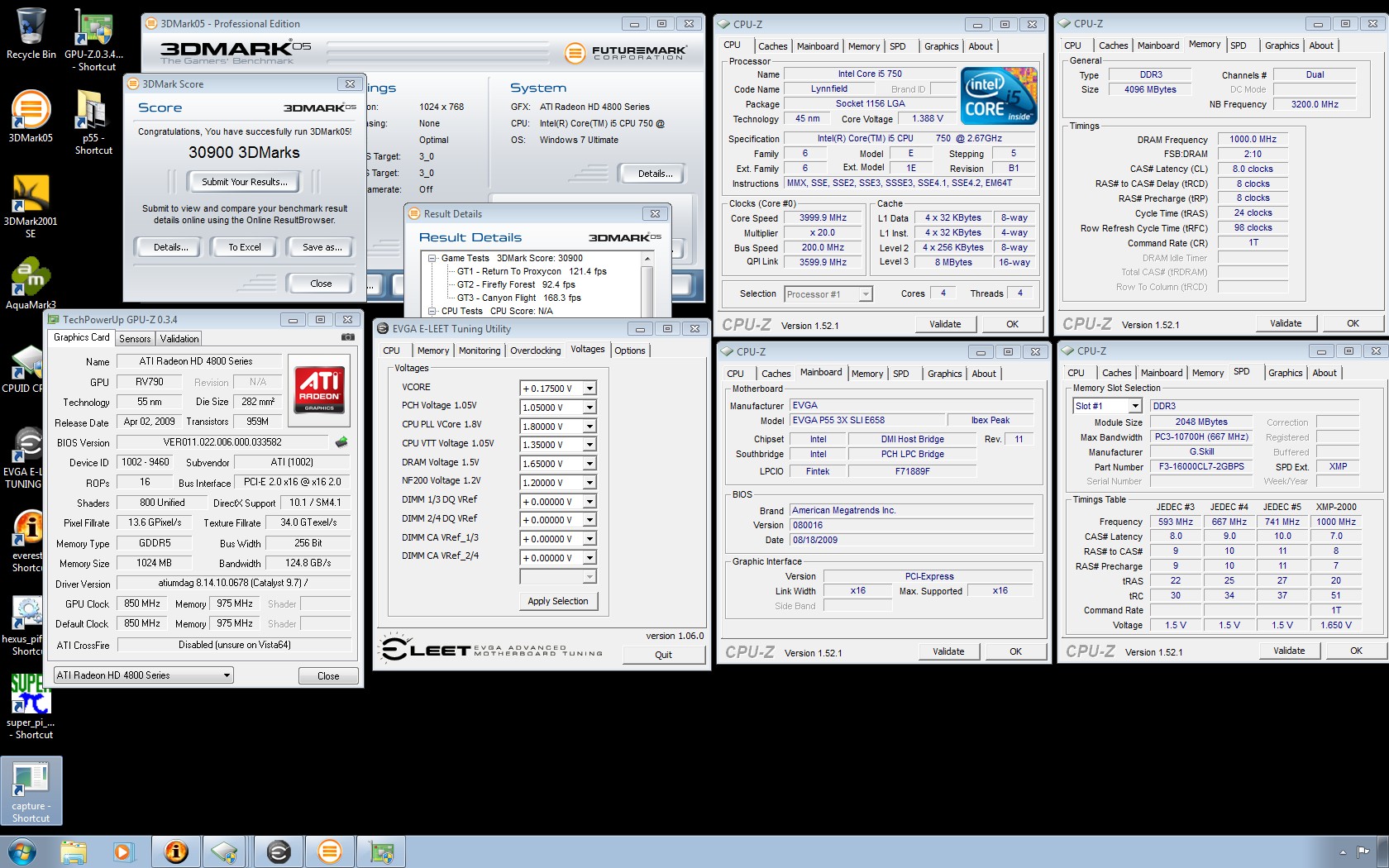Click Apply Selection in E-LEET

click(x=558, y=601)
